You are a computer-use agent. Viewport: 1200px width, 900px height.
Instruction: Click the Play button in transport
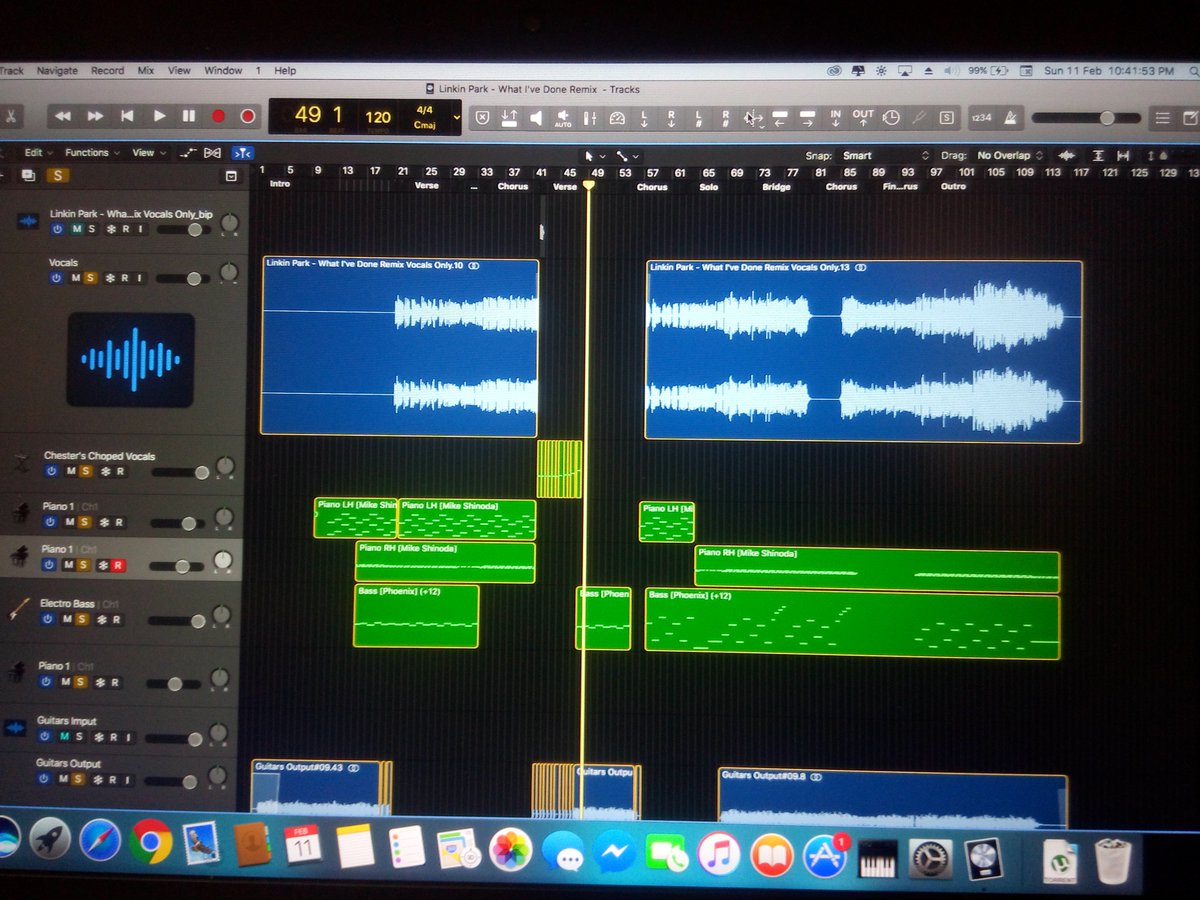(x=159, y=116)
